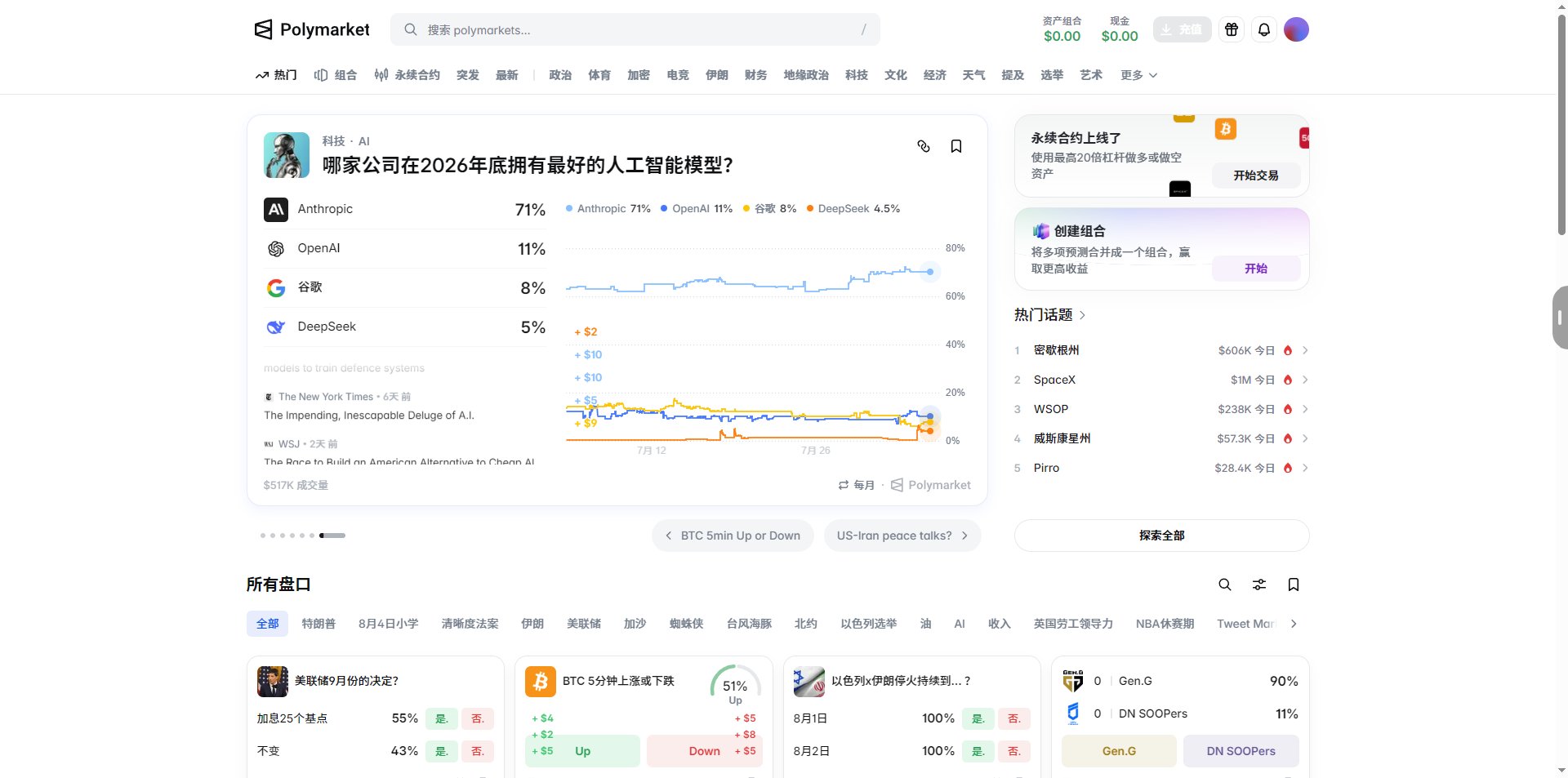Click the 开始交易 button
Image resolution: width=1568 pixels, height=778 pixels.
tap(1256, 176)
